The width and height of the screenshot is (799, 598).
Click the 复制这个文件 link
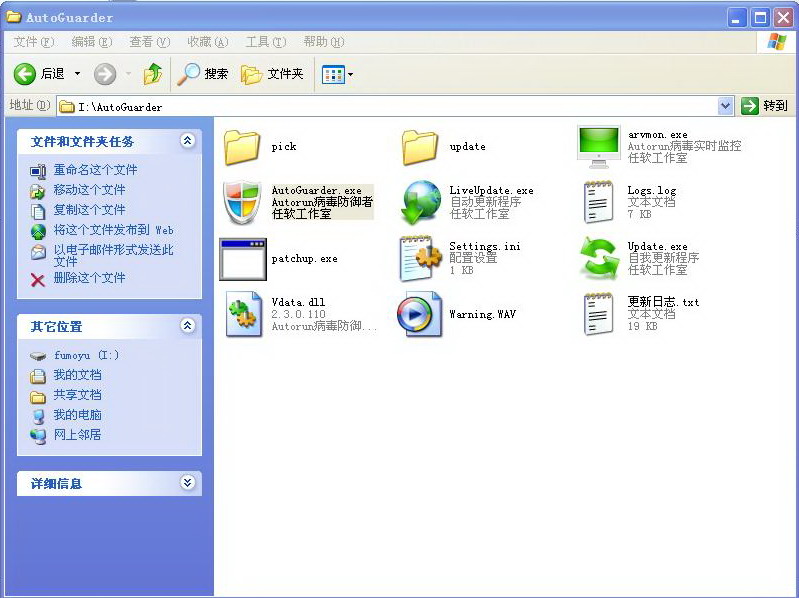(89, 209)
